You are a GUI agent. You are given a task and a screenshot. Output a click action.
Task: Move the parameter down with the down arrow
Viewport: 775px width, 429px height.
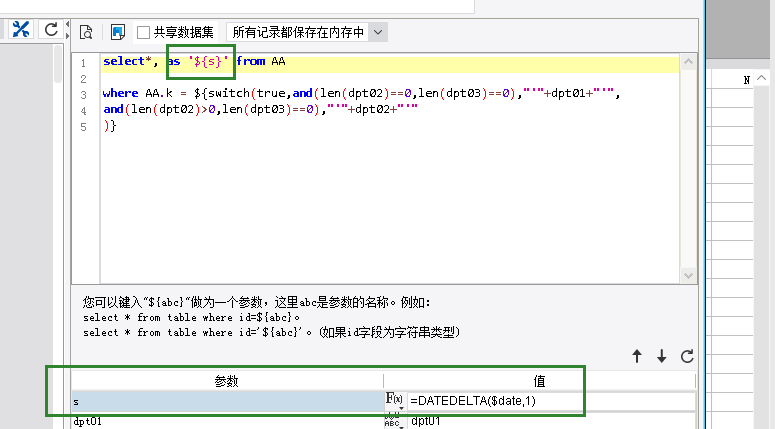click(661, 356)
